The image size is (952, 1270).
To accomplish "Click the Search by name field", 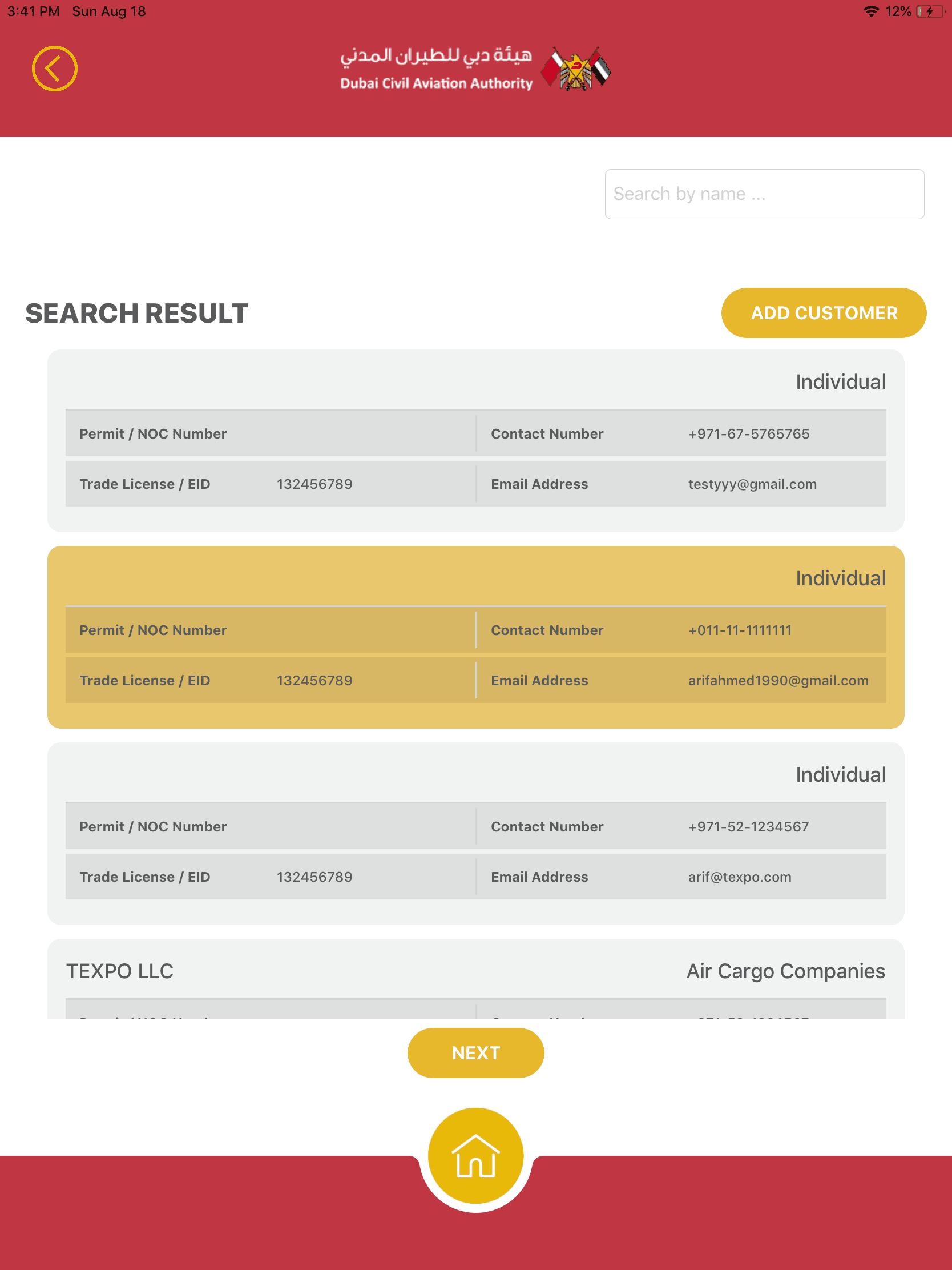I will point(764,194).
